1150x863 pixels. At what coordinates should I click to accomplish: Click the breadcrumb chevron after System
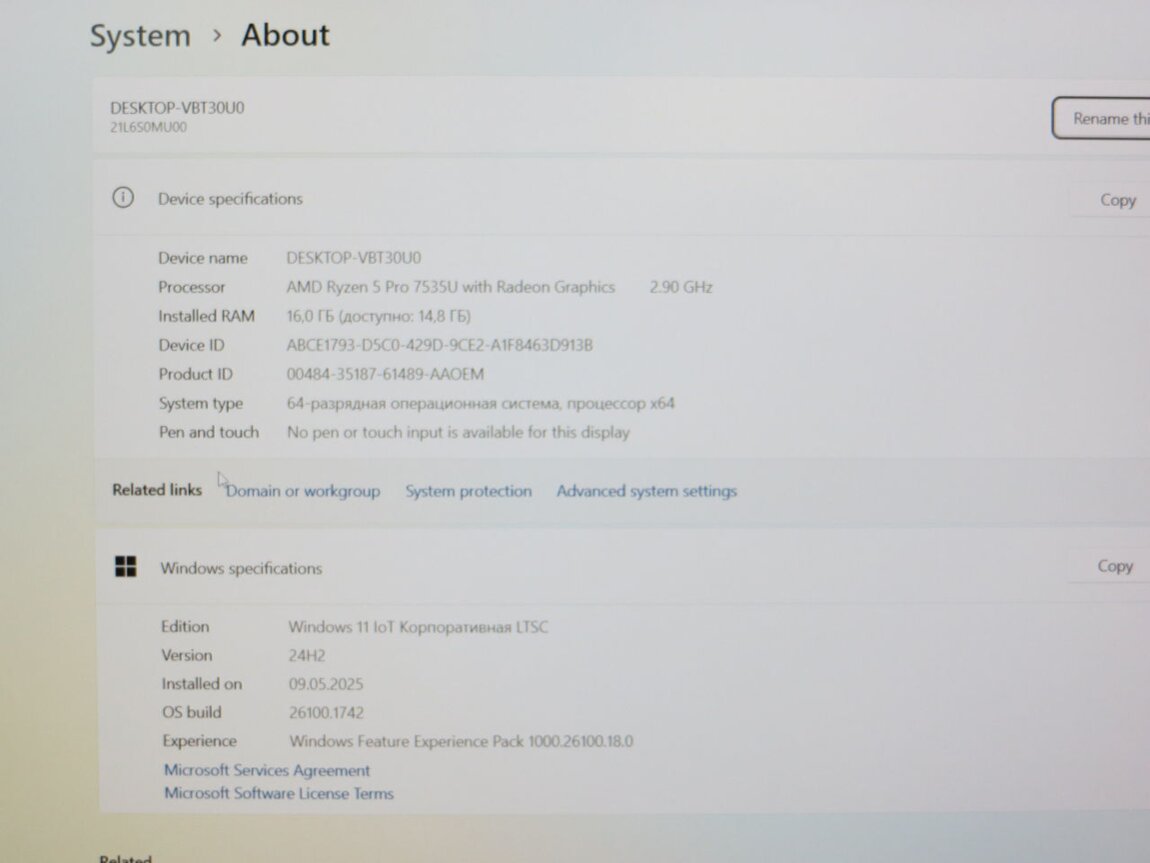coord(216,37)
